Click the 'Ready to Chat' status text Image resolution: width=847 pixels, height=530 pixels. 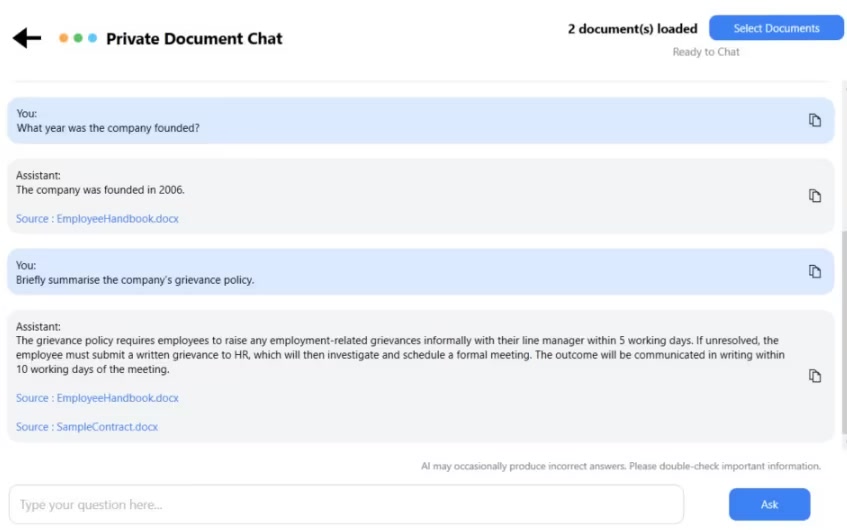pos(706,52)
